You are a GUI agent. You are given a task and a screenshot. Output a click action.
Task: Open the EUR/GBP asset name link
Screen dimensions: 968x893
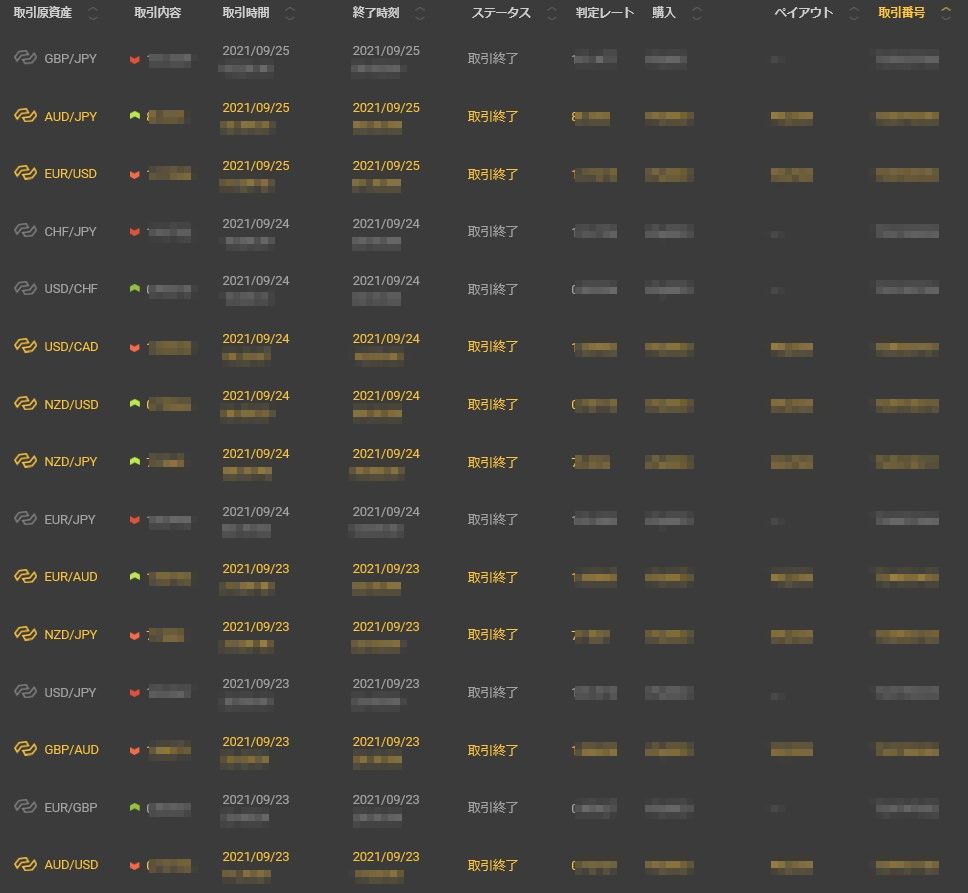(x=70, y=808)
